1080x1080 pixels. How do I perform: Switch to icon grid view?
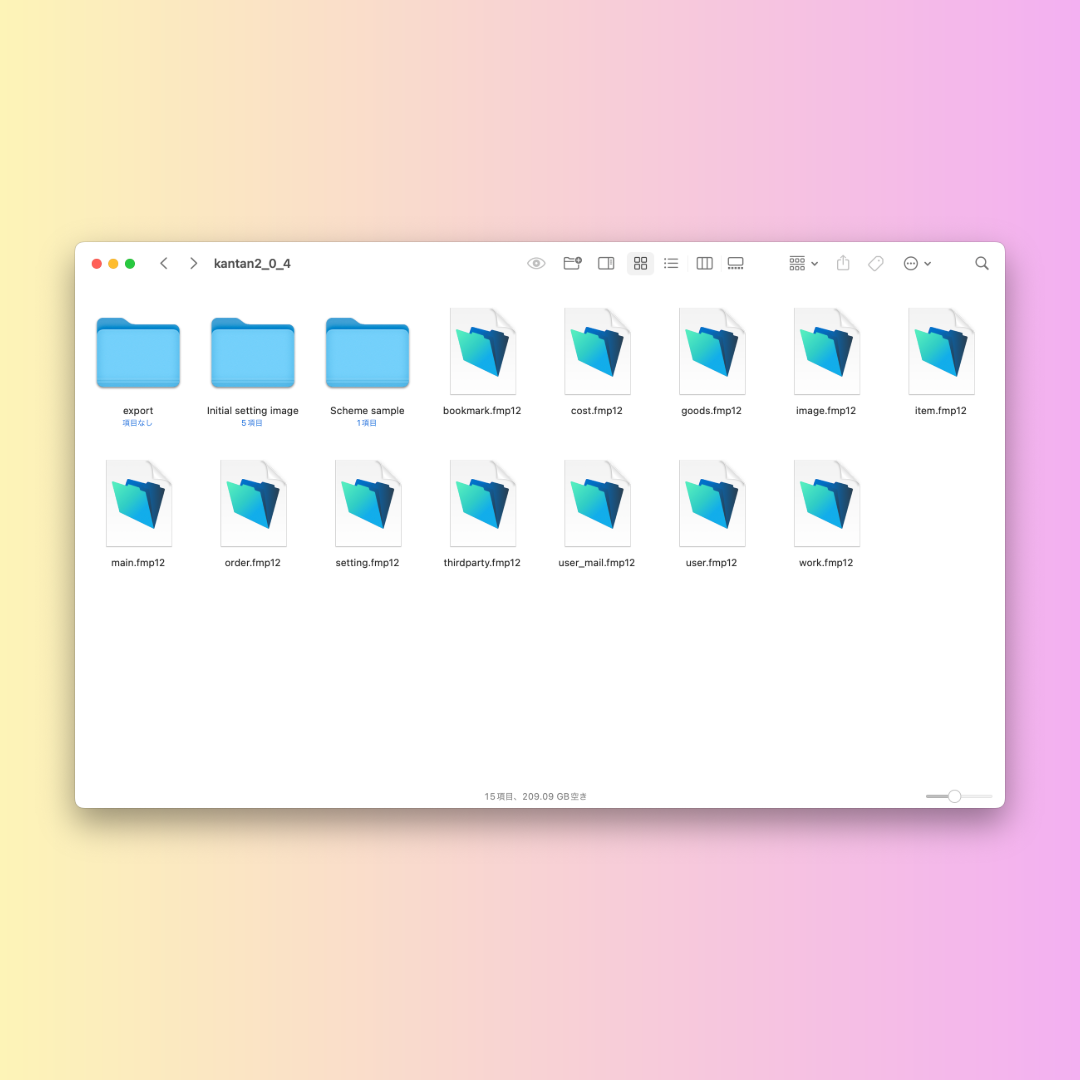click(640, 263)
